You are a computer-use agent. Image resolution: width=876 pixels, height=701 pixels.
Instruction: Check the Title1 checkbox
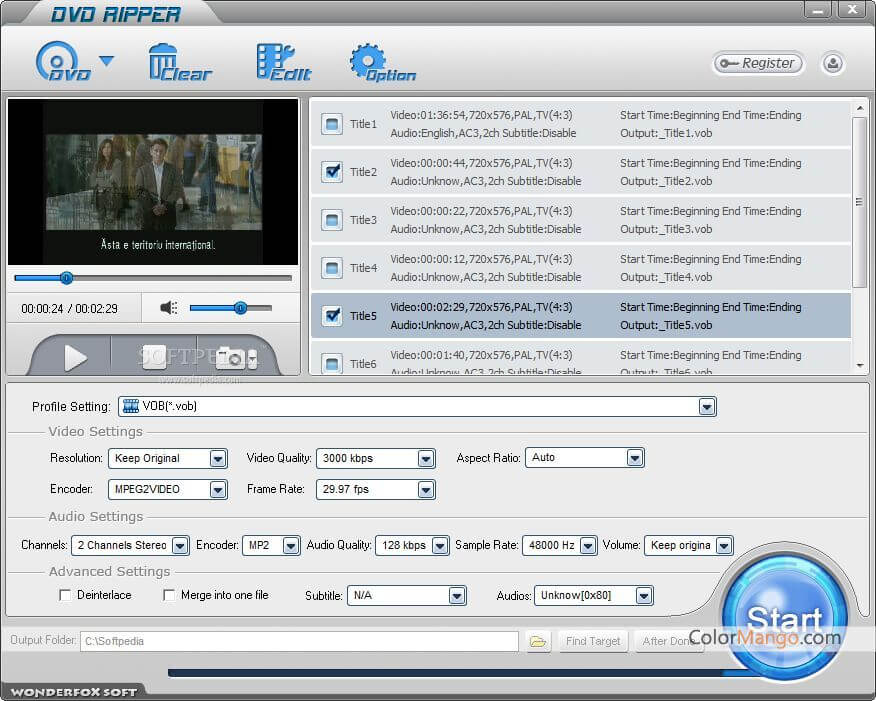point(332,124)
